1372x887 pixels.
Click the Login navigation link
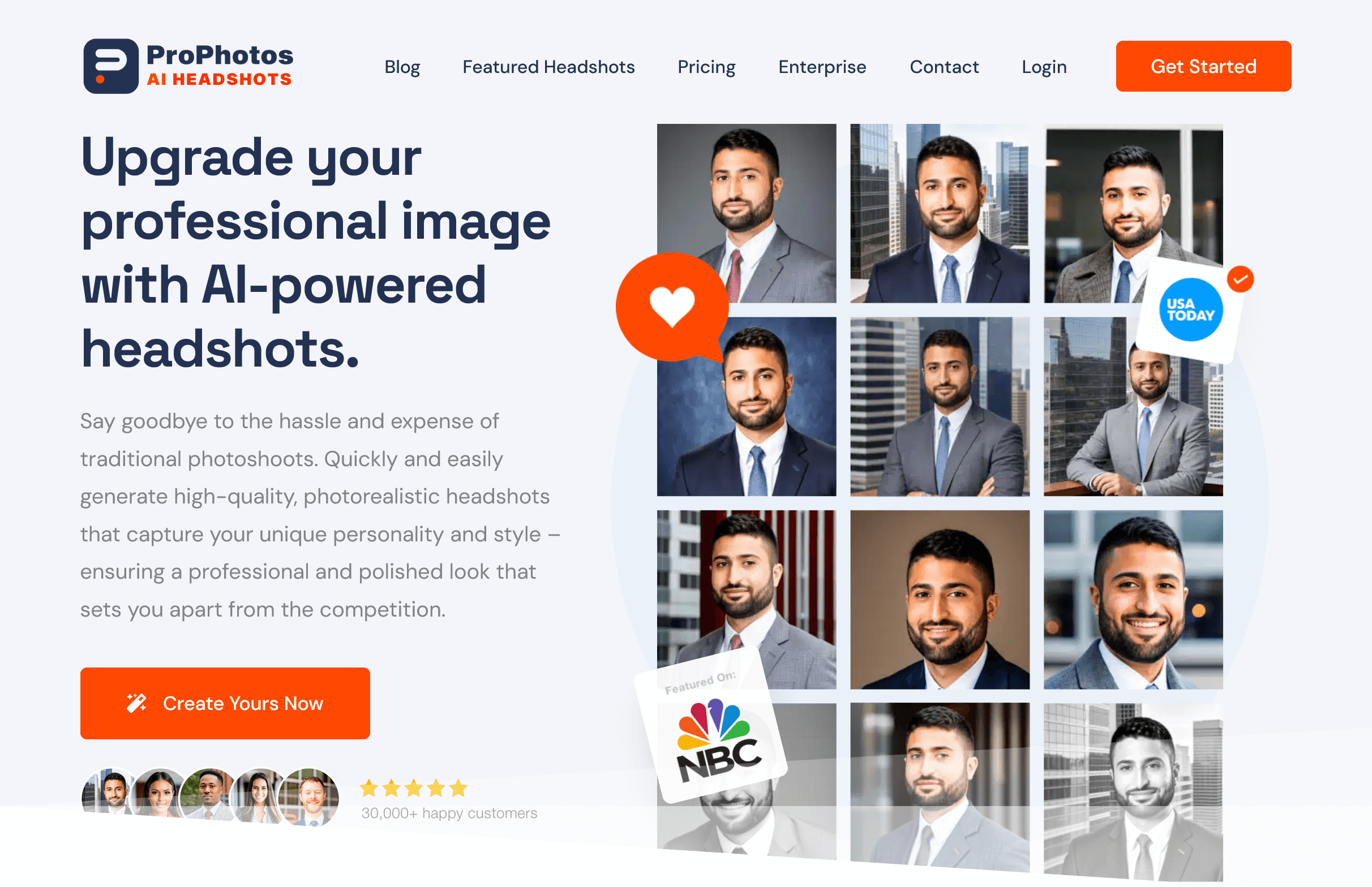tap(1043, 66)
